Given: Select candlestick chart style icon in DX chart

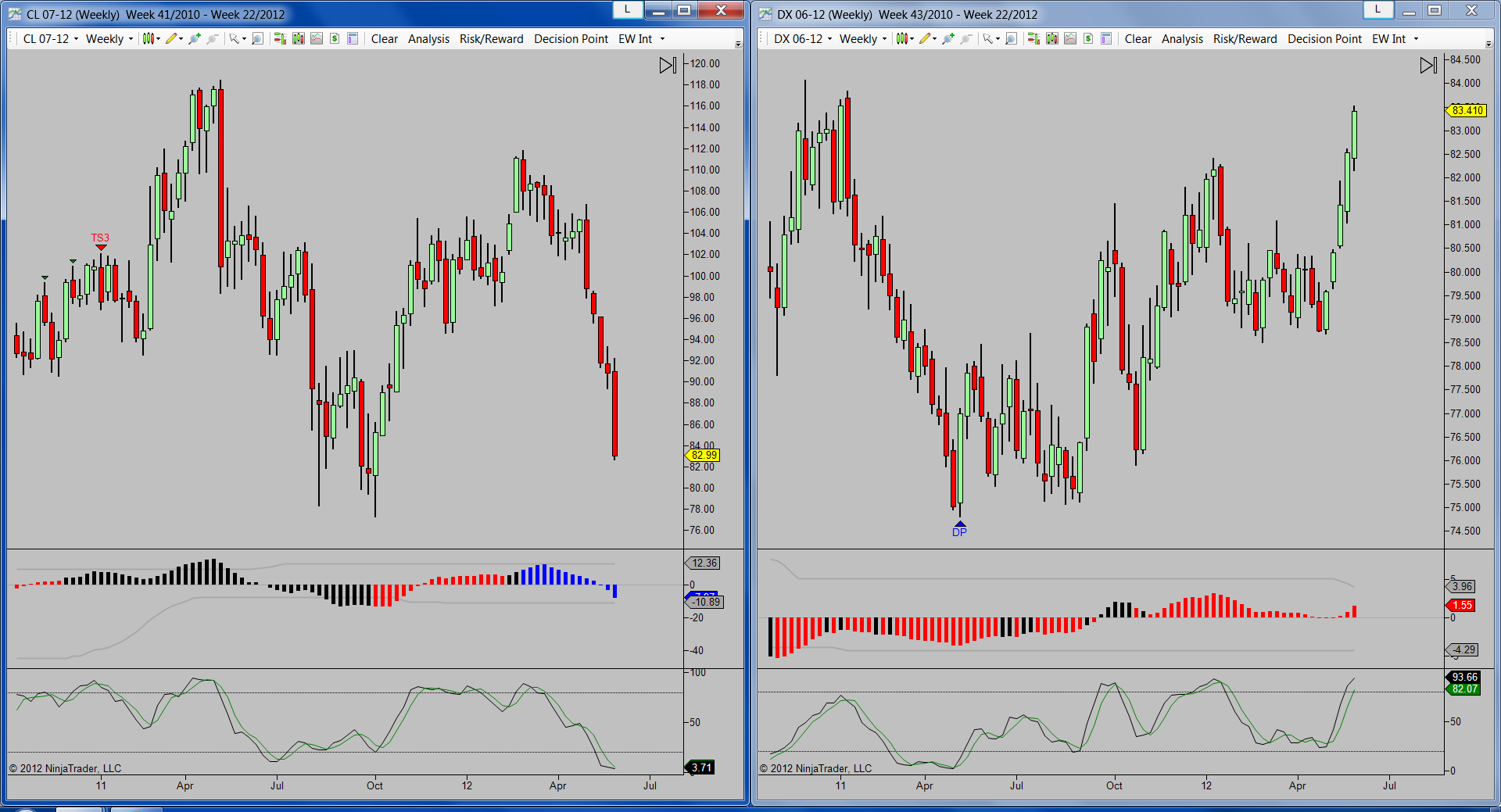Looking at the screenshot, I should (902, 38).
